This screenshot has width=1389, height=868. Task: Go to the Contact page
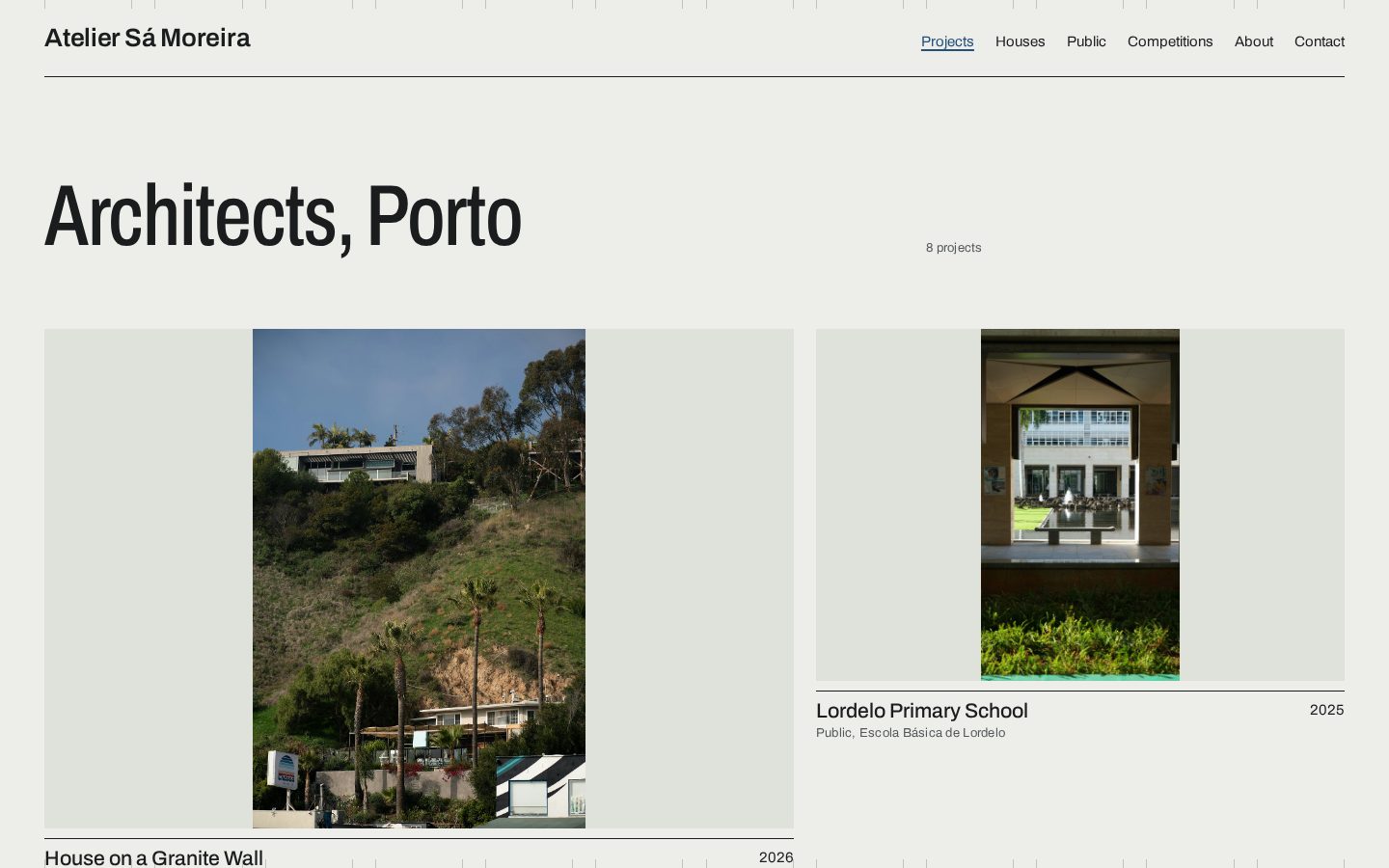tap(1320, 41)
